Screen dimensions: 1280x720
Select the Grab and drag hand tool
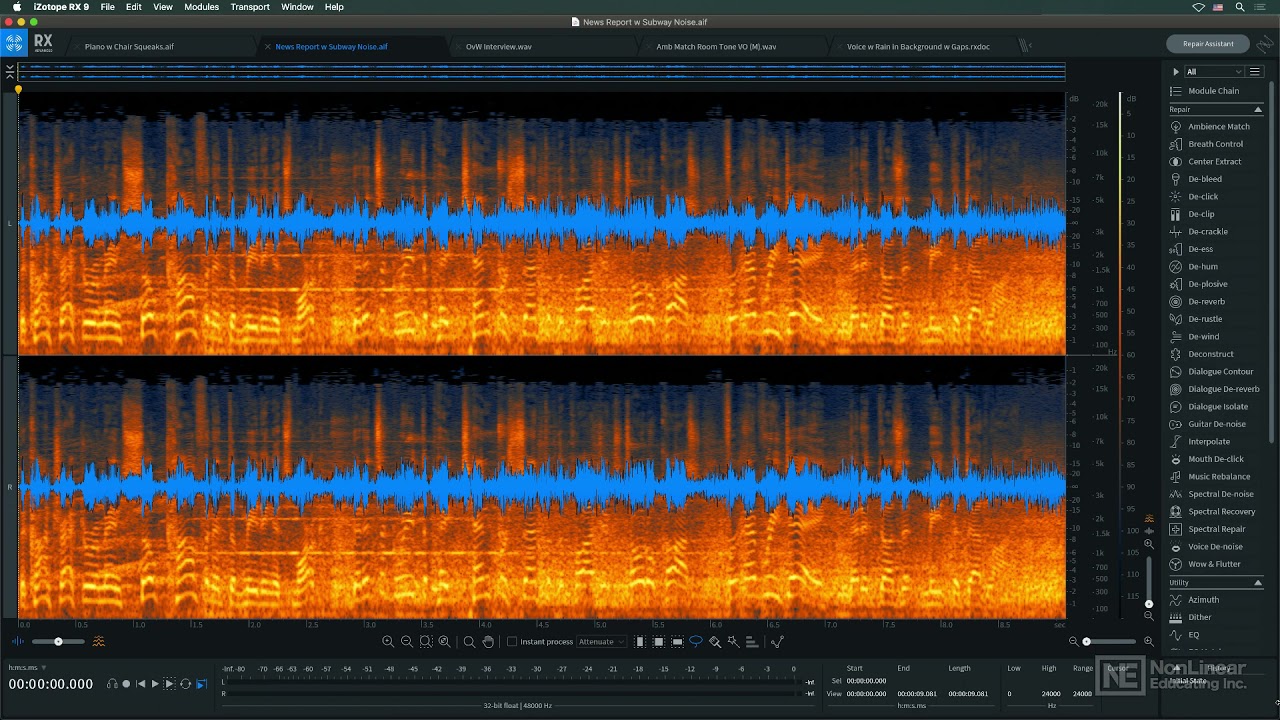[488, 642]
